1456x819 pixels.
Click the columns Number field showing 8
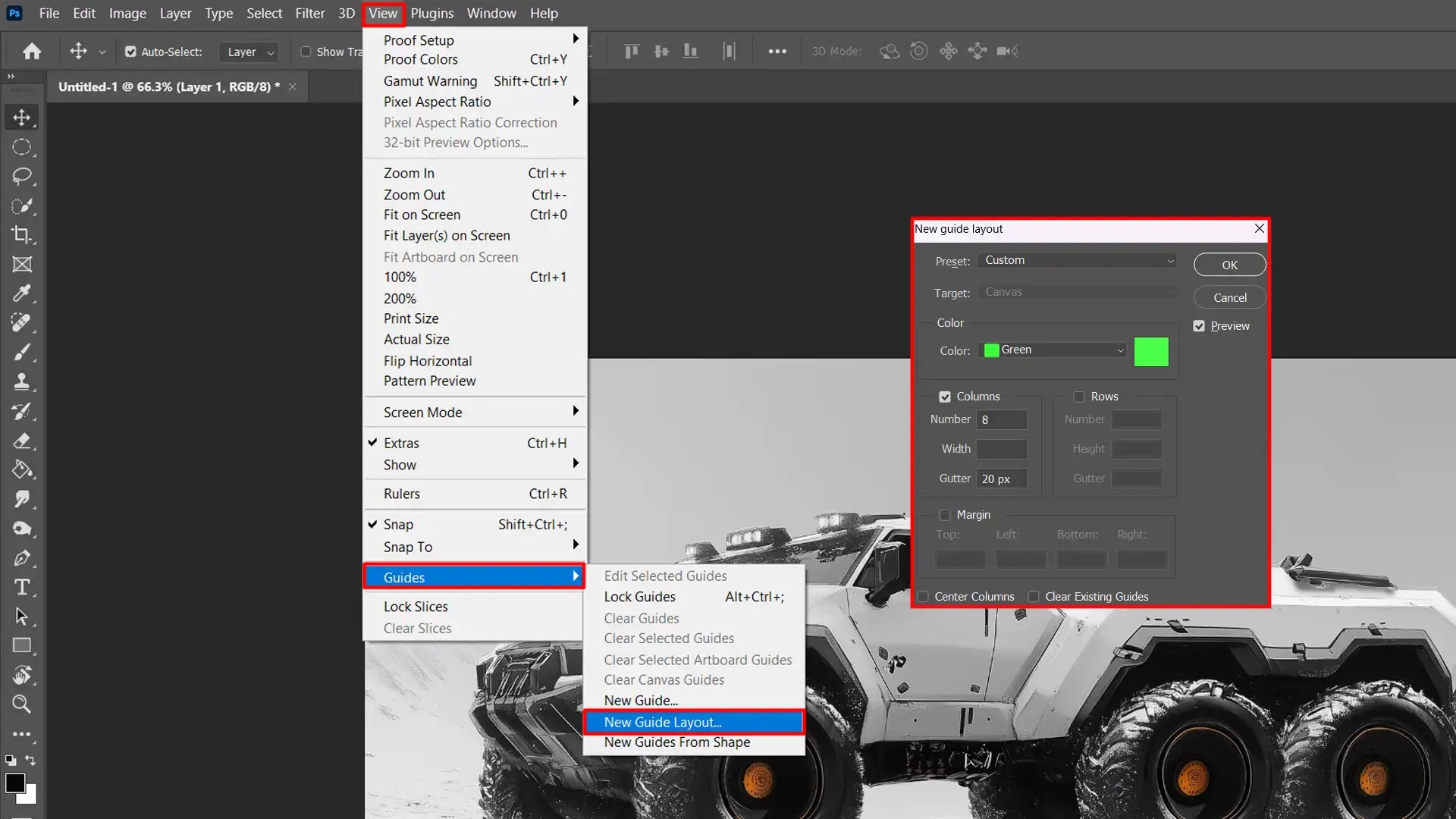point(1001,419)
